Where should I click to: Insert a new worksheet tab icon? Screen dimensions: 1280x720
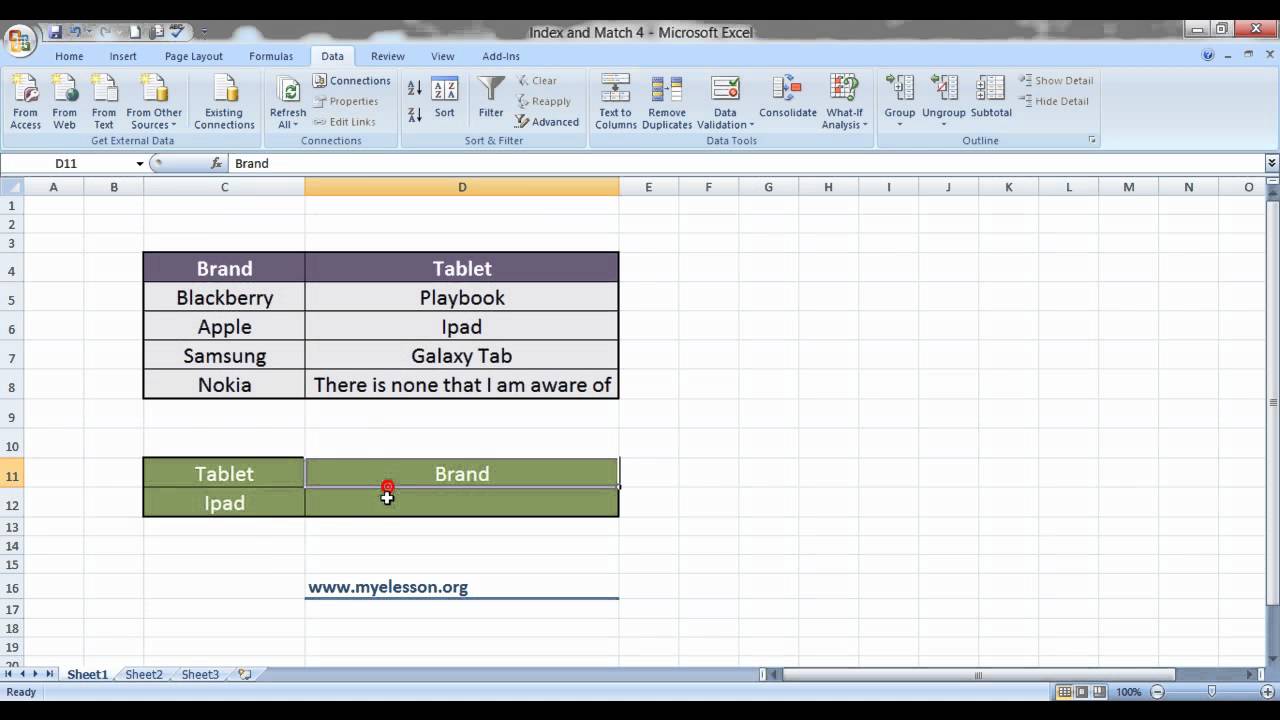pyautogui.click(x=244, y=675)
